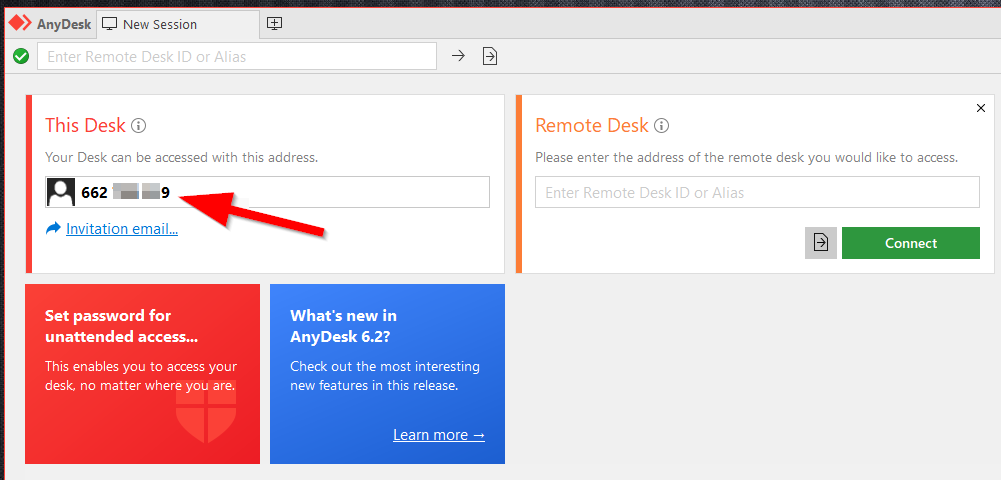Image resolution: width=1001 pixels, height=480 pixels.
Task: Click the user avatar icon in This Desk
Action: tap(61, 192)
